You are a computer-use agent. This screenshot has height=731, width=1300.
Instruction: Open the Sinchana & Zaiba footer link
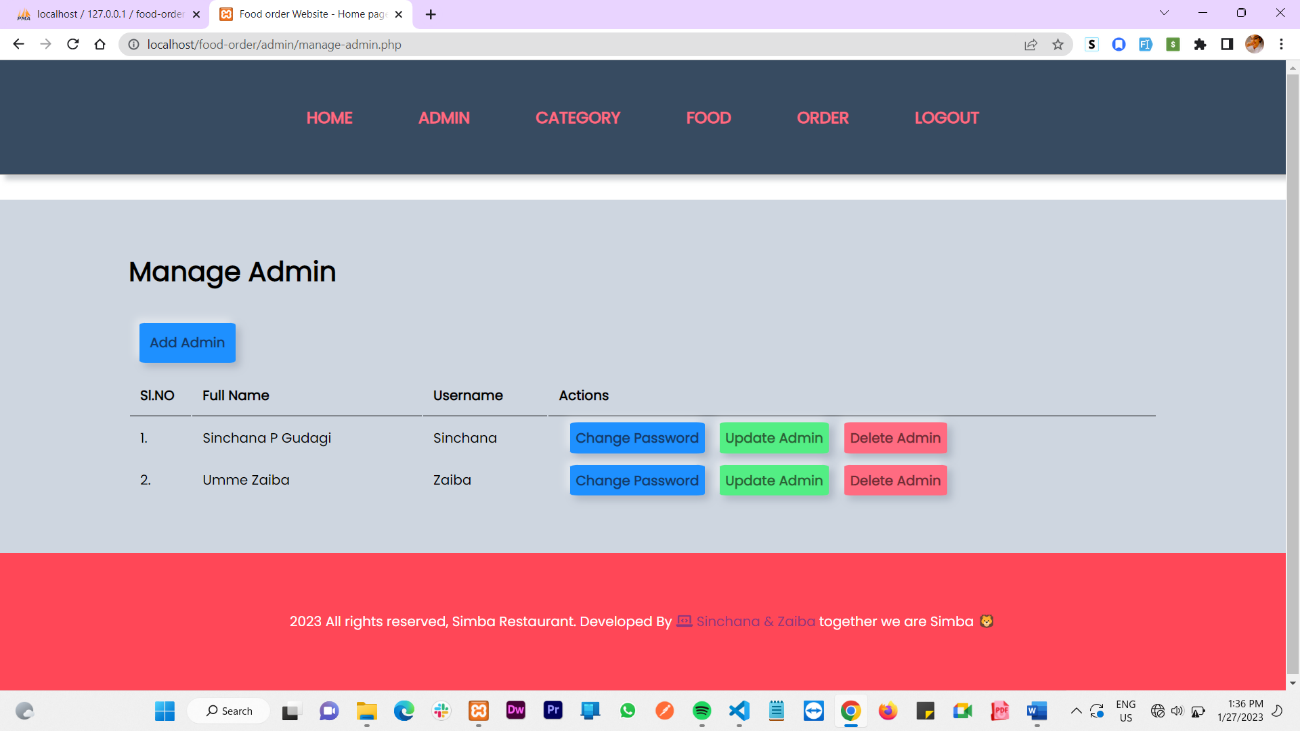coord(753,621)
